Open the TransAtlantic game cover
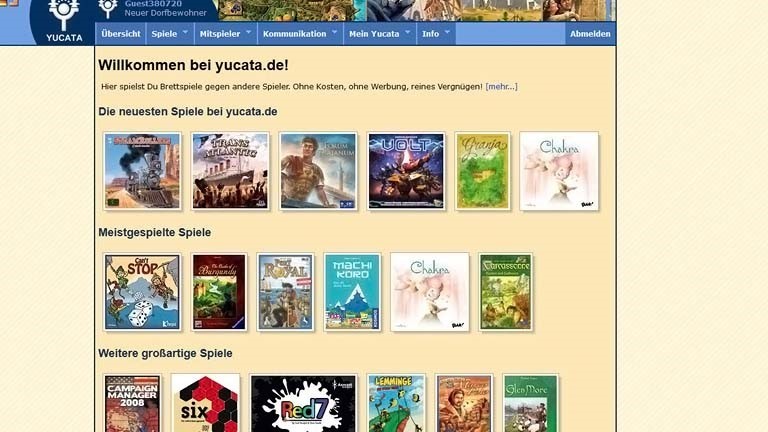The width and height of the screenshot is (768, 432). coord(230,171)
